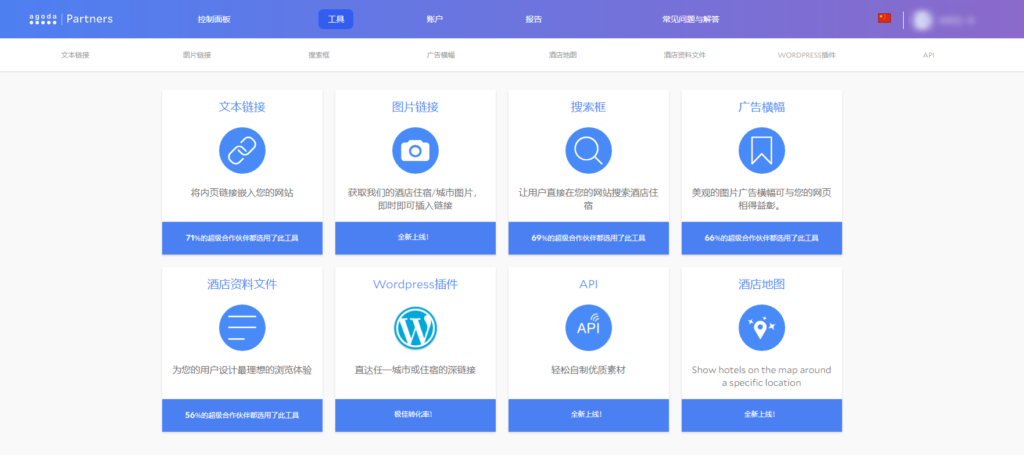Click the map pin 酒店地图 icon

(761, 327)
